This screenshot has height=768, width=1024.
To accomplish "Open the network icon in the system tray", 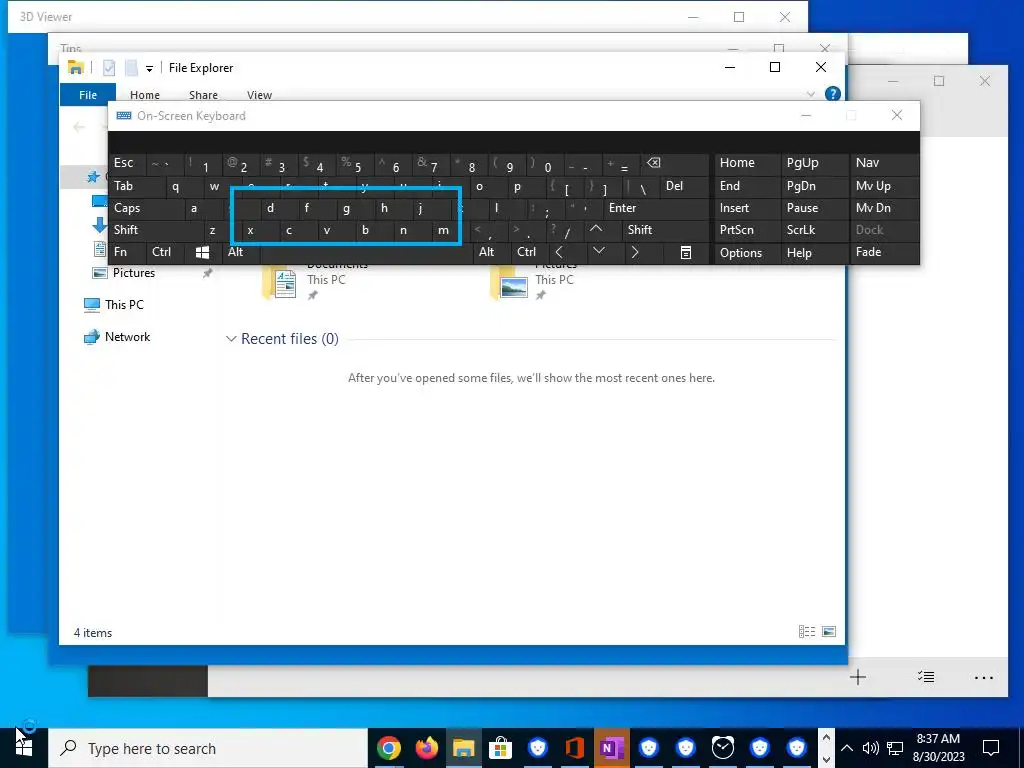I will (895, 748).
